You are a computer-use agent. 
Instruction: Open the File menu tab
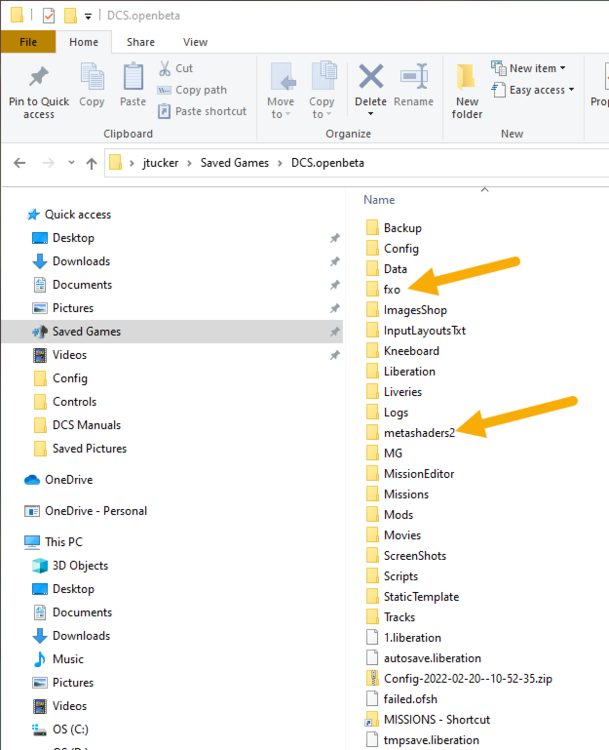click(28, 42)
